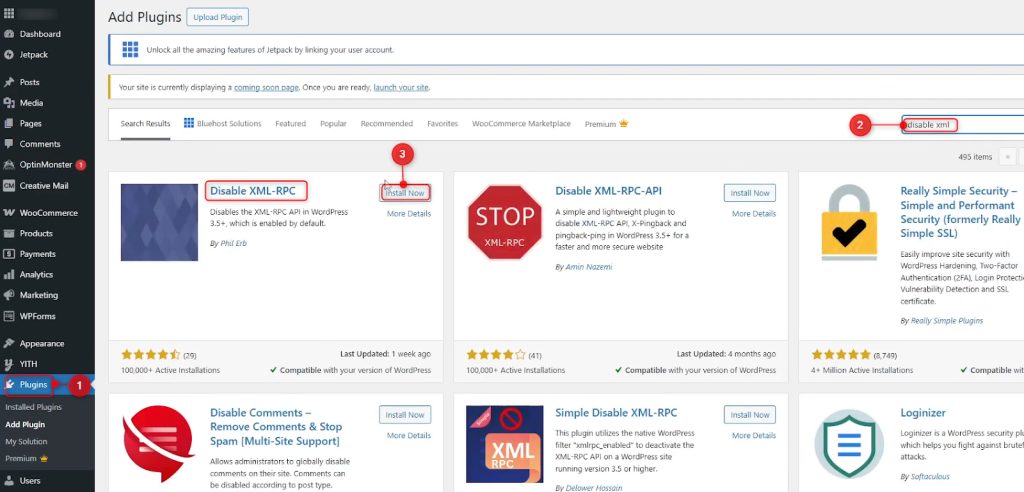The image size is (1024, 492).
Task: Open the Bluehost Solutions tab
Action: coord(223,123)
